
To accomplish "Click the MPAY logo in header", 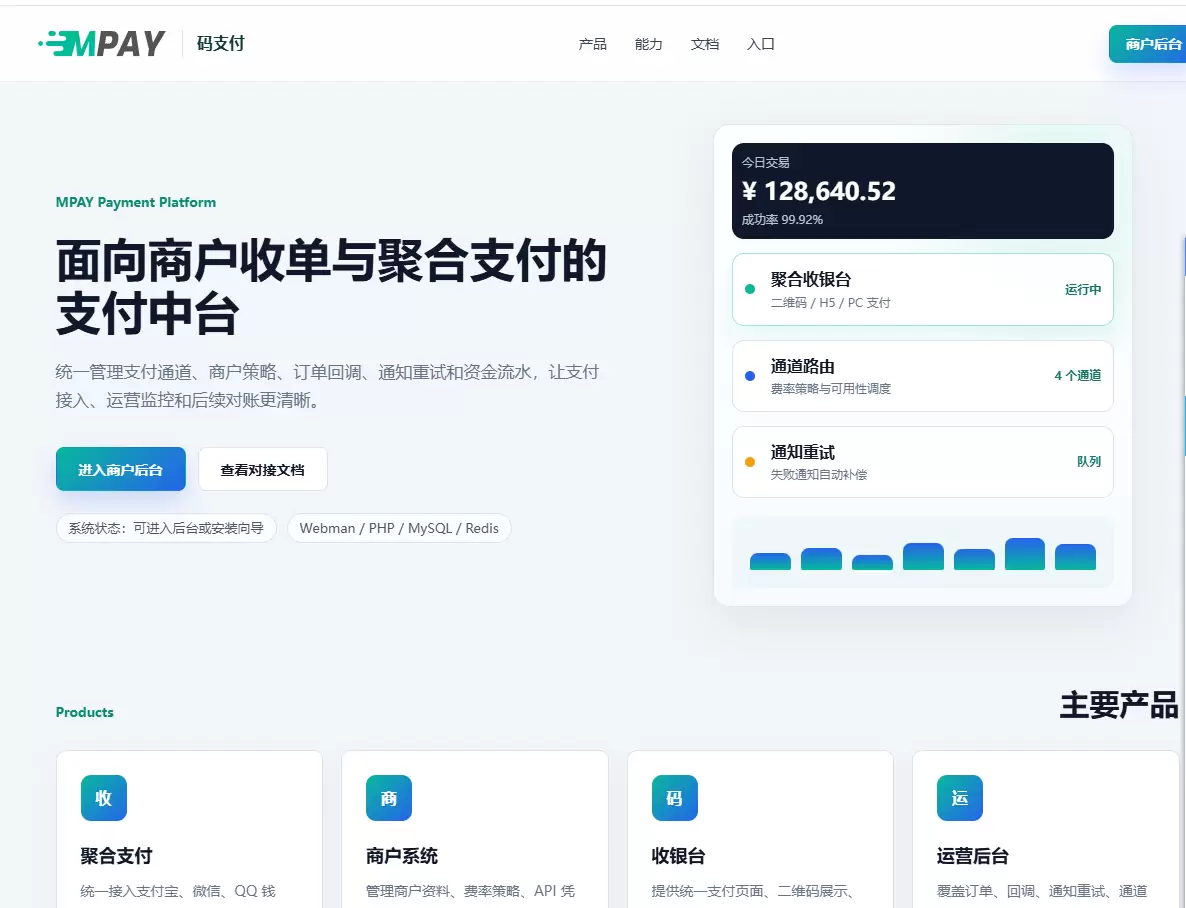I will coord(102,44).
